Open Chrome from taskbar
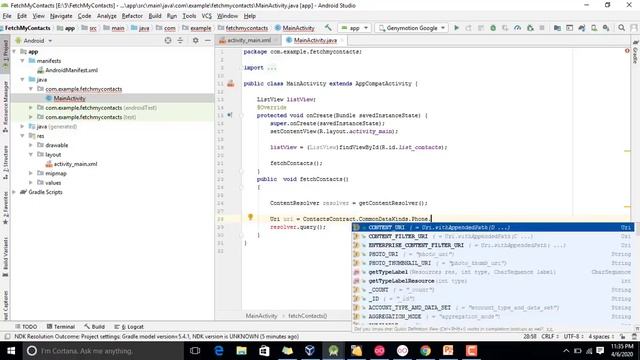Viewport: 640px width, 360px height. click(x=425, y=351)
